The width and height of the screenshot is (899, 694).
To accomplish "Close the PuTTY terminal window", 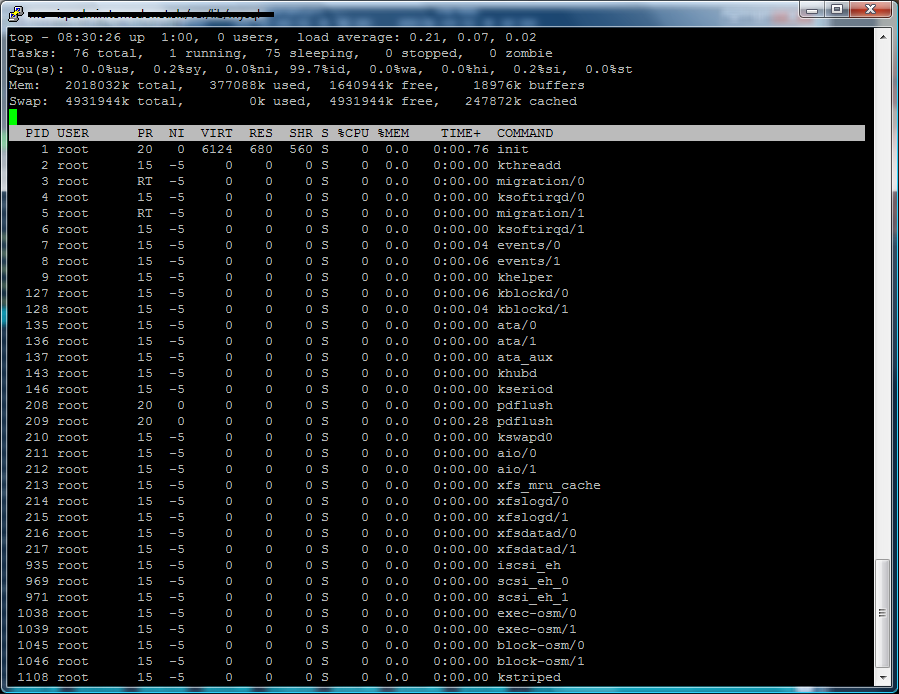I will coord(870,9).
